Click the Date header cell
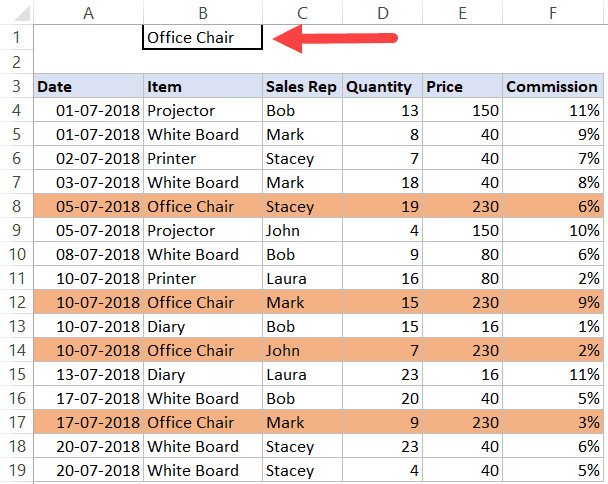The image size is (608, 484). coord(89,87)
